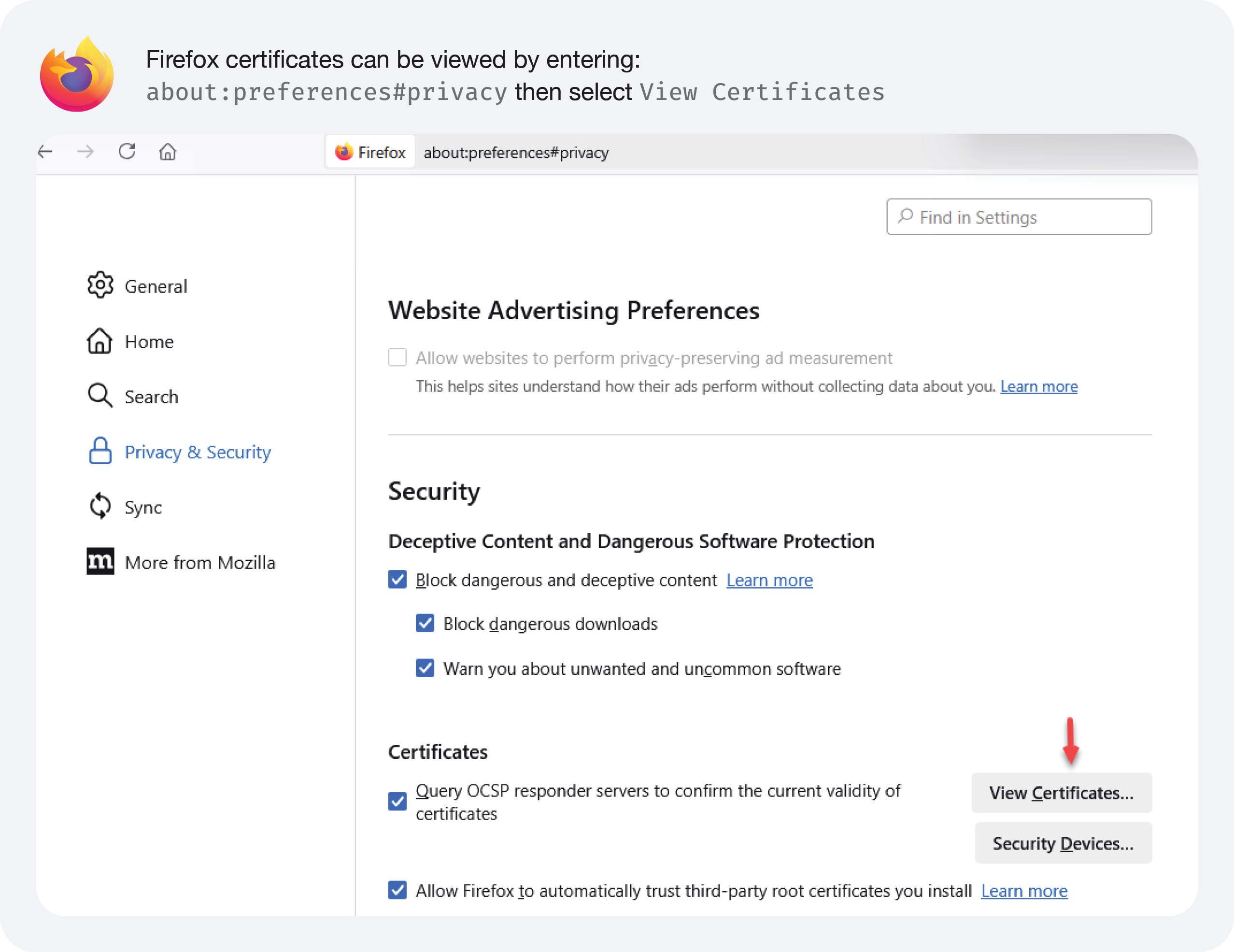This screenshot has height=952, width=1234.
Task: Click the Home house icon in sidebar
Action: tap(99, 341)
